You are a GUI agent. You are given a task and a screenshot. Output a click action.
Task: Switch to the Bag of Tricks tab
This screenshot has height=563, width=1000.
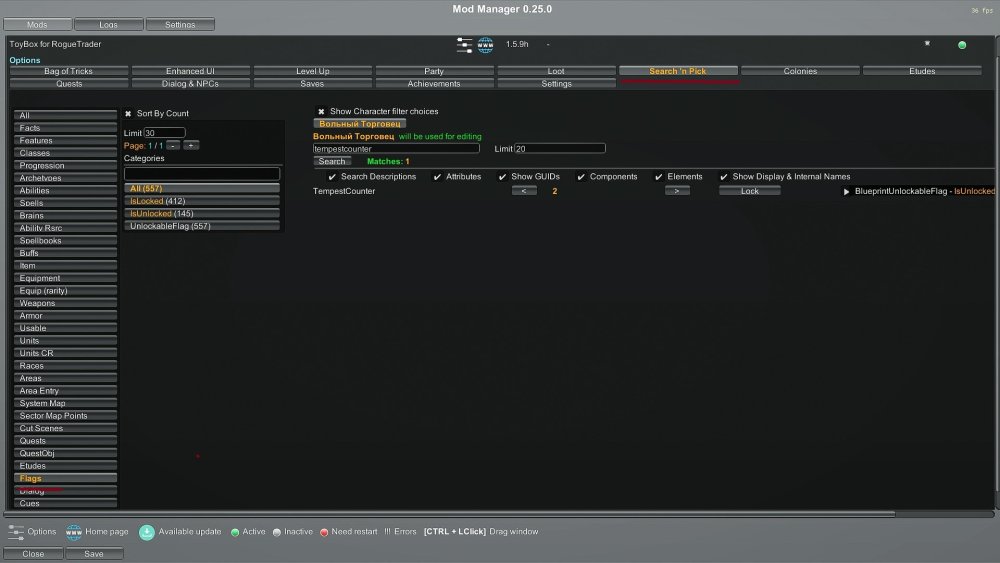coord(69,71)
